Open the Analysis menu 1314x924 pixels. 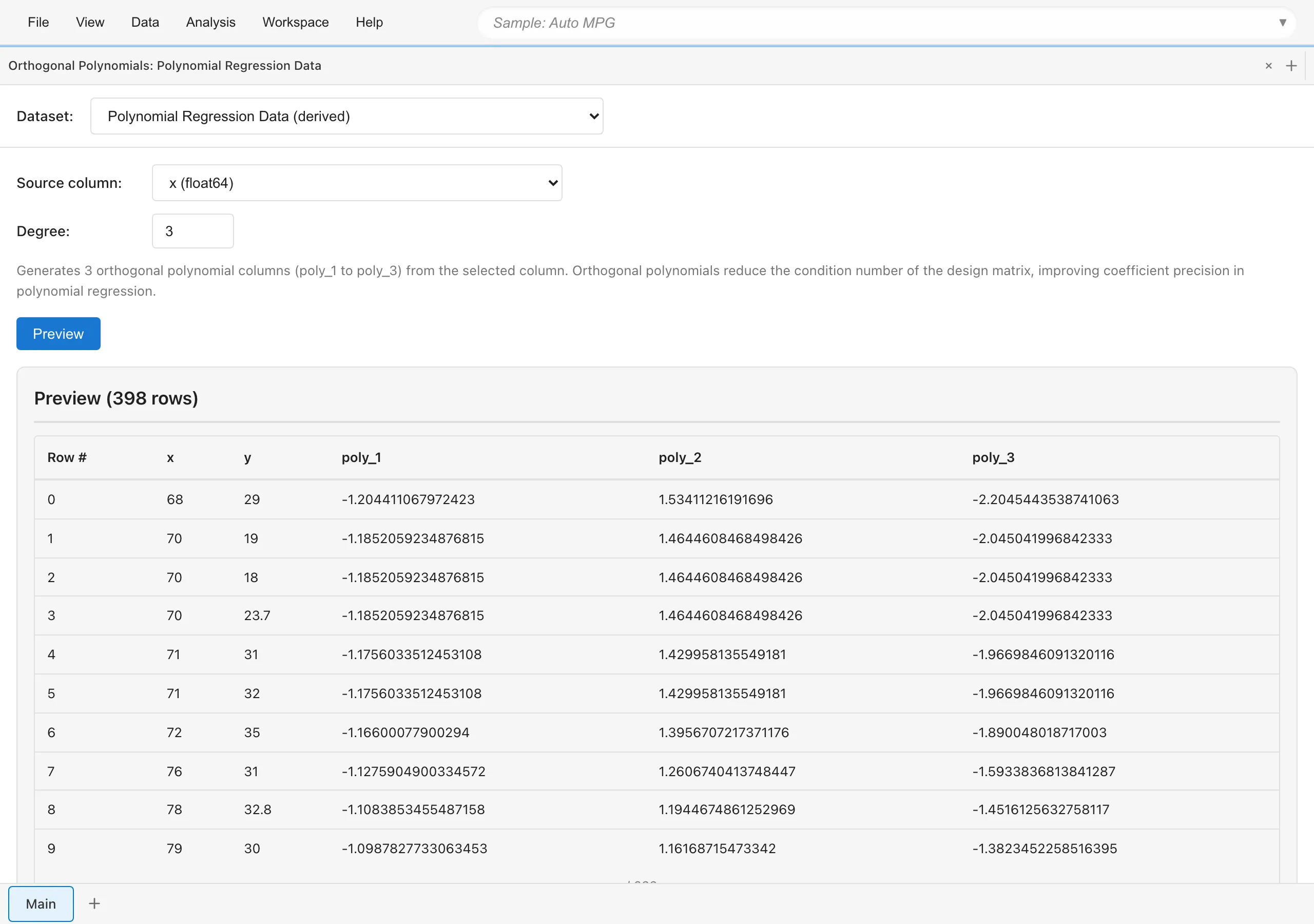point(210,22)
